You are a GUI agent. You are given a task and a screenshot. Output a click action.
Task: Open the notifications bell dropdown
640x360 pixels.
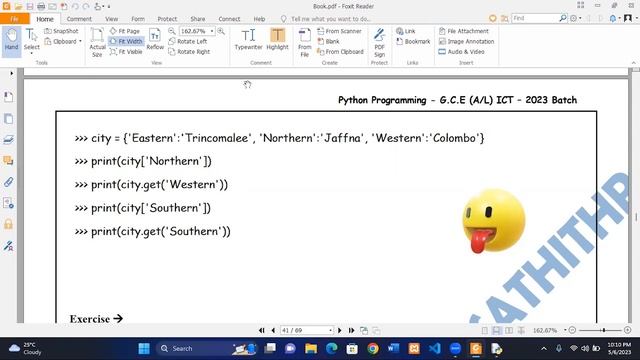(x=615, y=18)
